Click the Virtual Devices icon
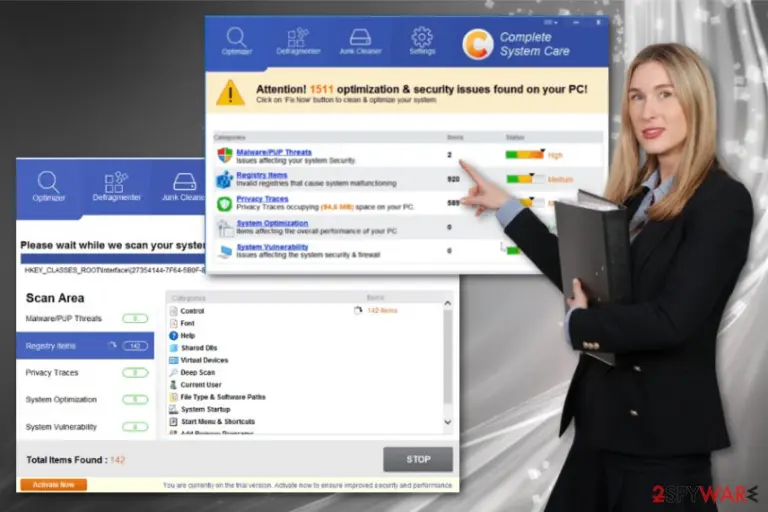This screenshot has height=512, width=768. [x=173, y=360]
